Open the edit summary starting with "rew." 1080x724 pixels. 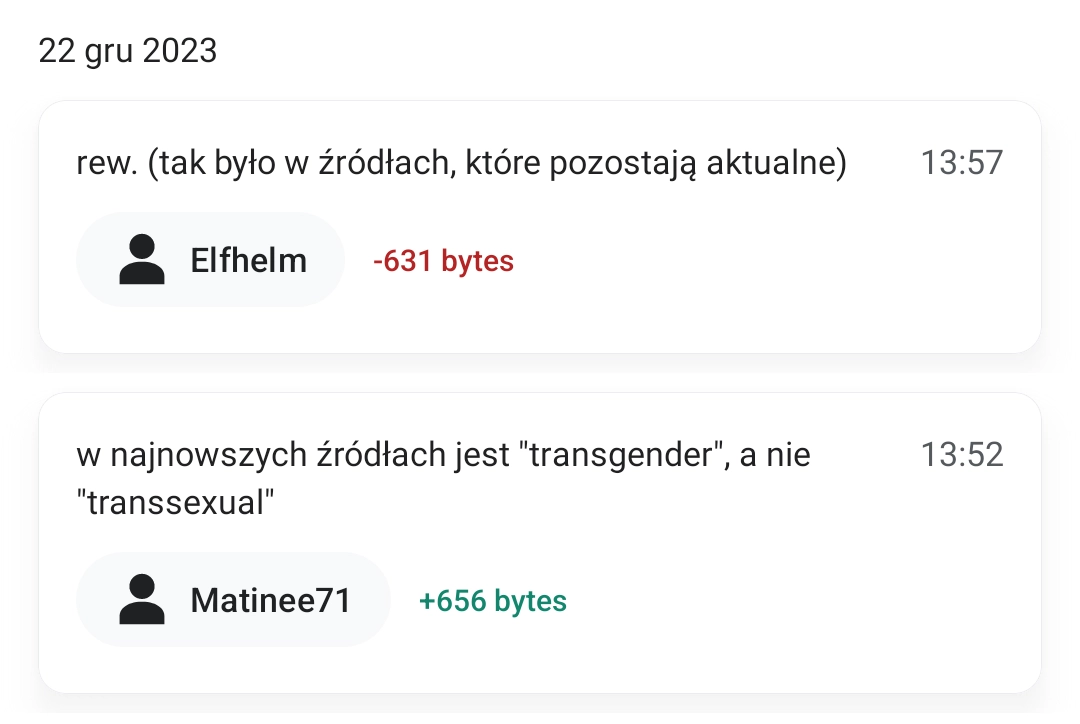[x=460, y=164]
